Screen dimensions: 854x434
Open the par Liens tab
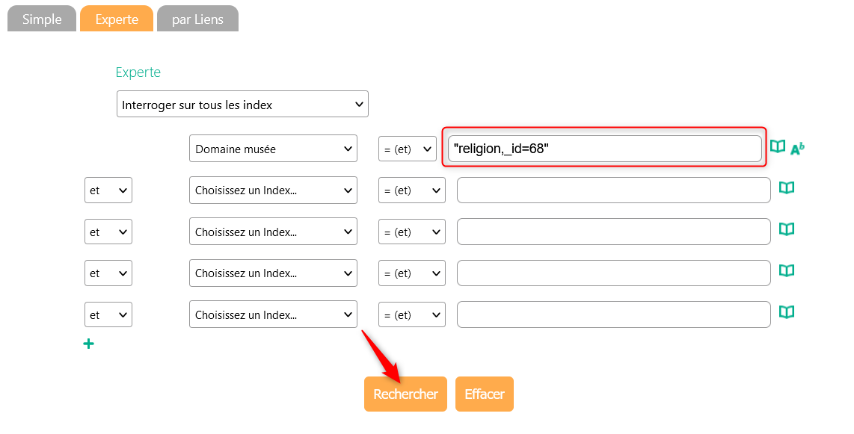(x=197, y=19)
